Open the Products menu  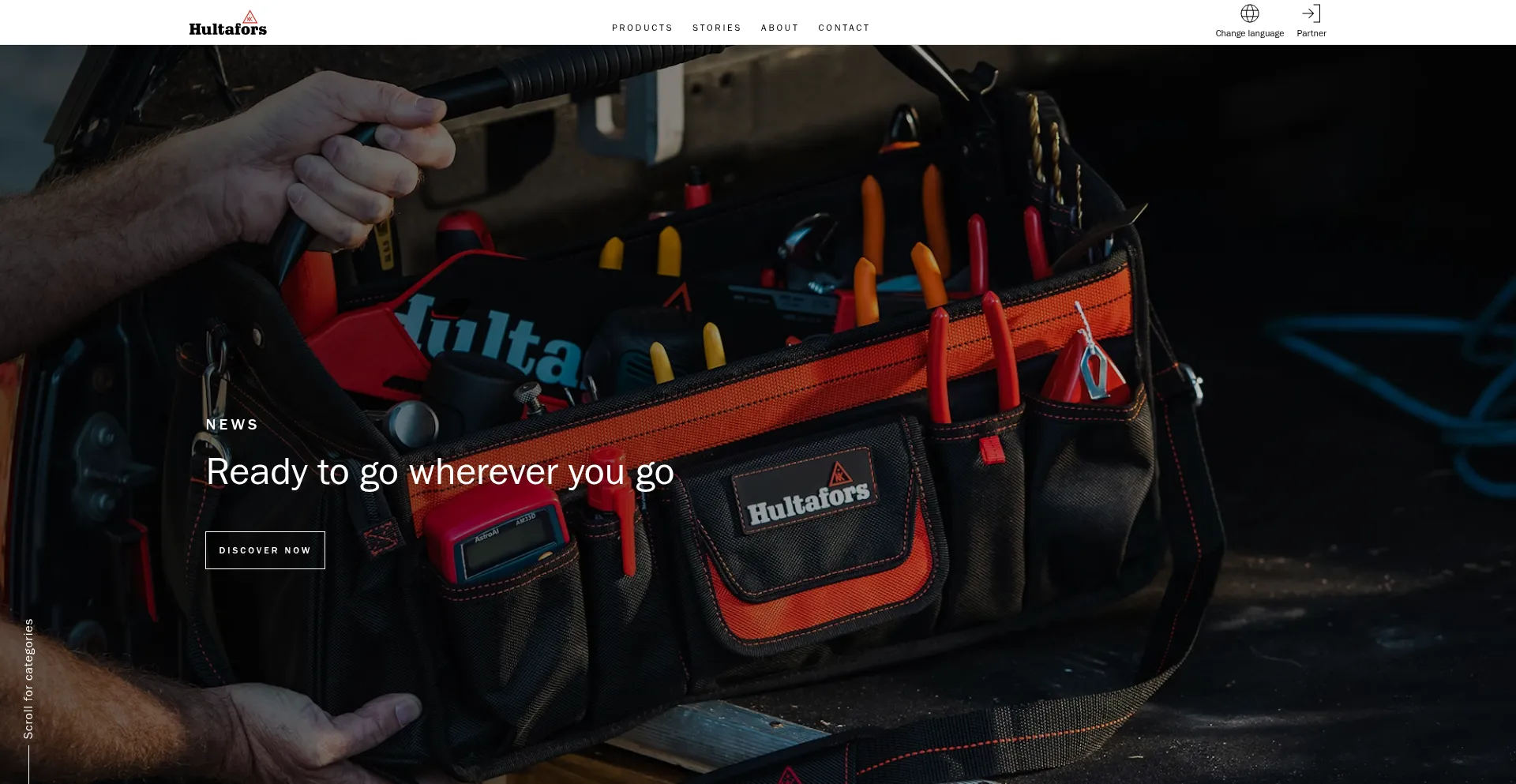642,28
